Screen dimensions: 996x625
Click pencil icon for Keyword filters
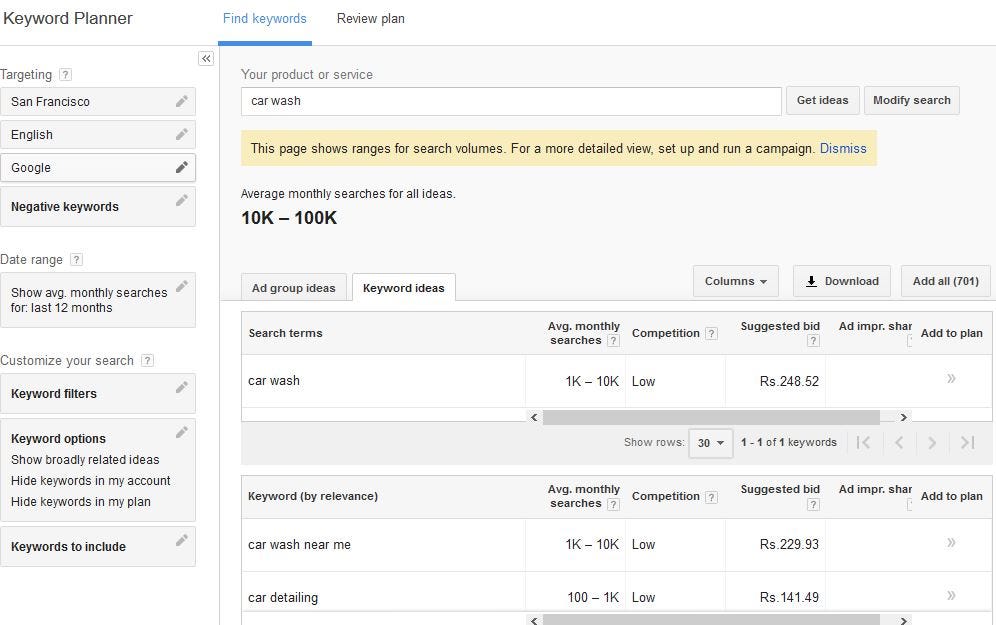tap(181, 387)
